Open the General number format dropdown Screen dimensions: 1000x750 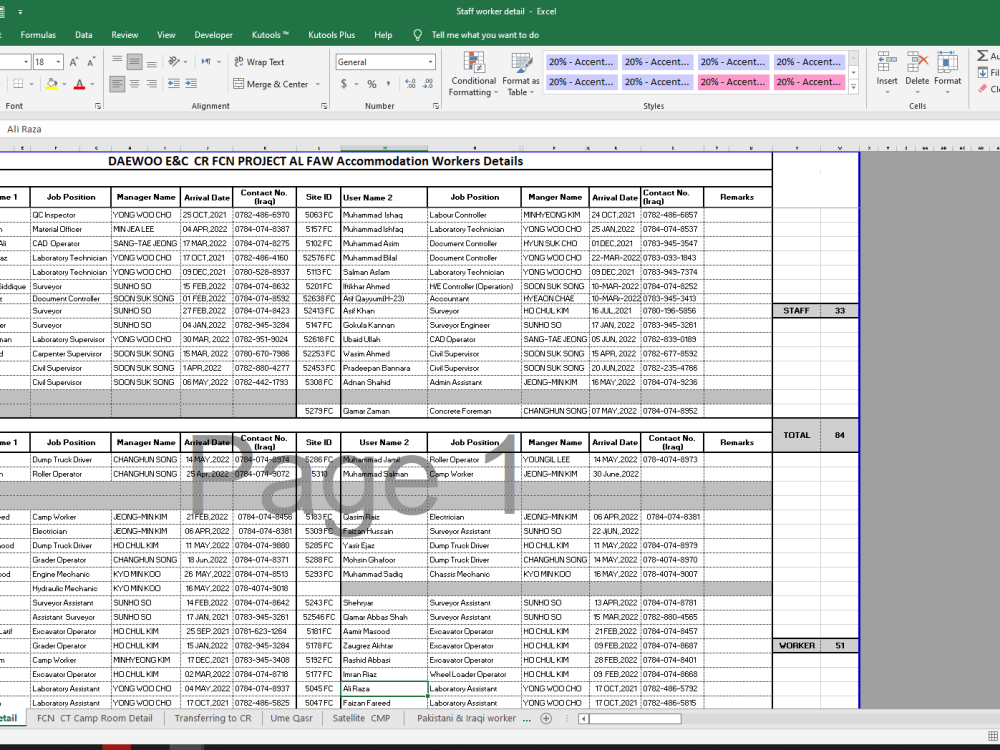(x=430, y=62)
